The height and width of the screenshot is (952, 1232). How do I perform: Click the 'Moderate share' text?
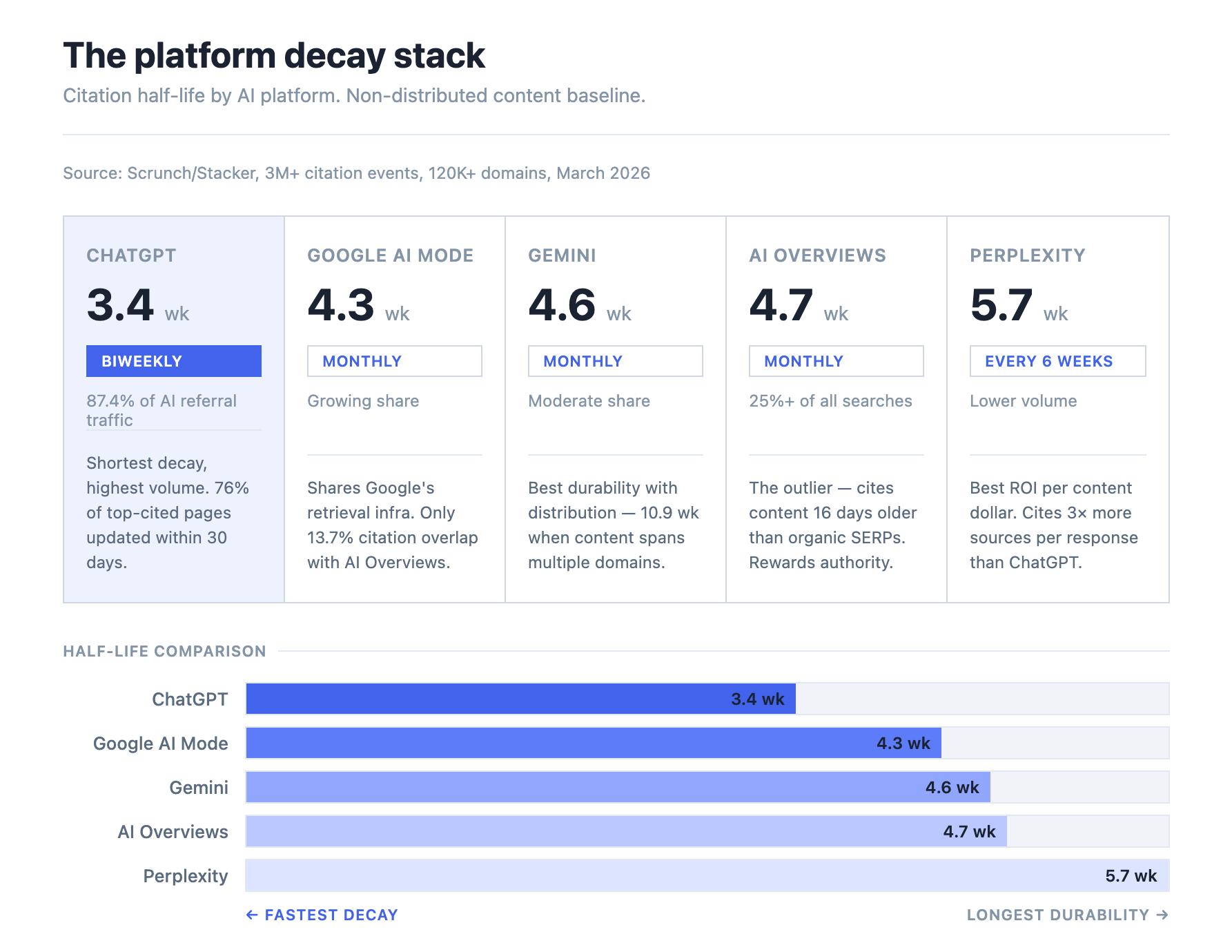click(589, 401)
